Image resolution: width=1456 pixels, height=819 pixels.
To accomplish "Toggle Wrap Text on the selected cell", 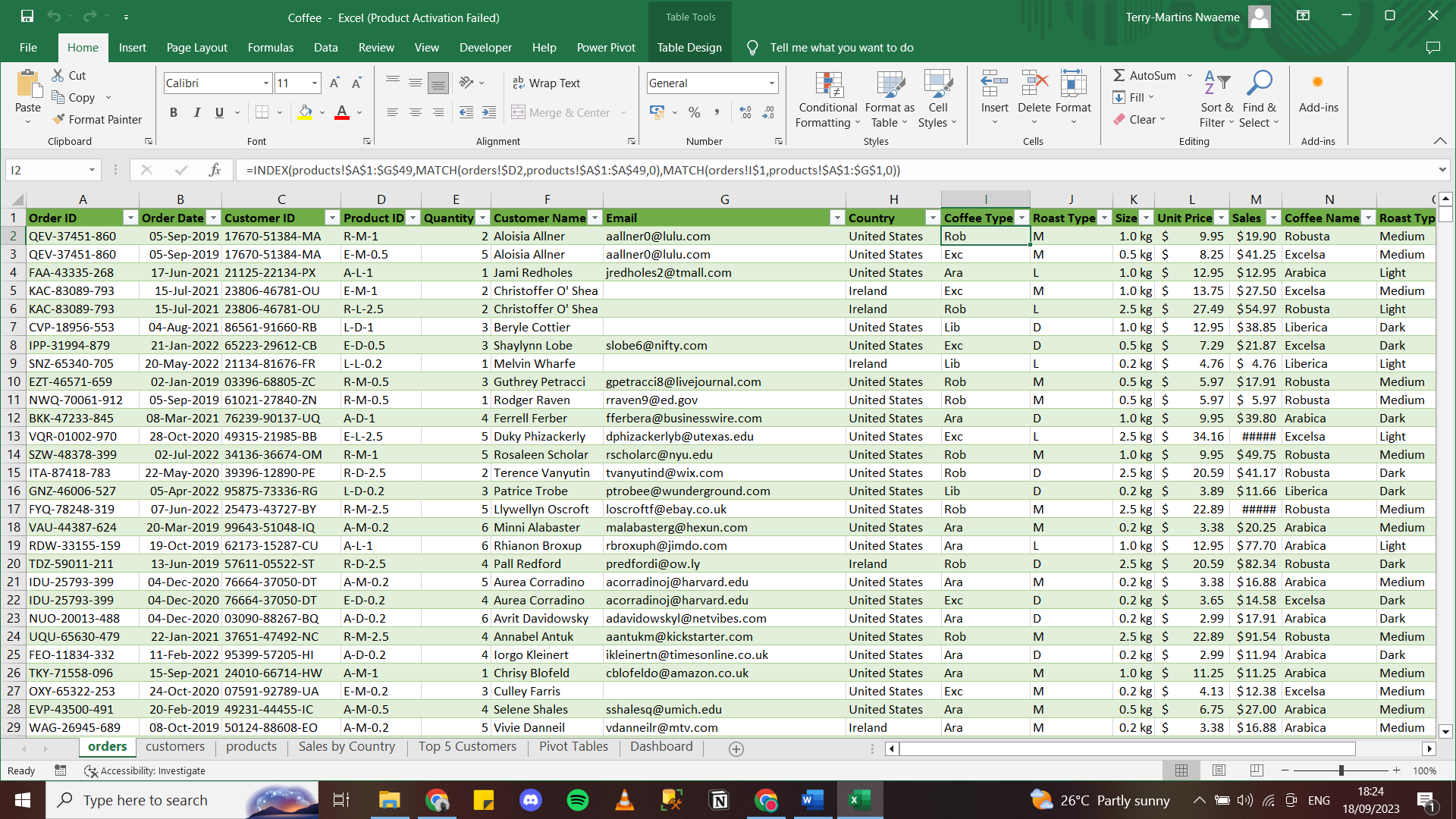I will pos(546,83).
